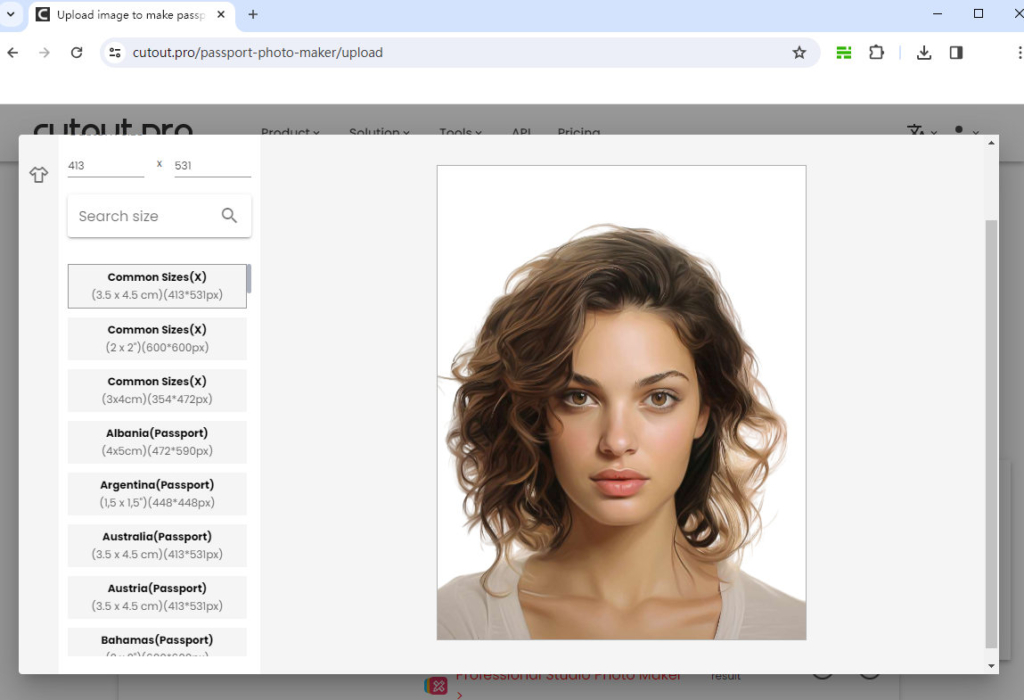The width and height of the screenshot is (1024, 700).
Task: Open the Extensions puzzle icon
Action: coord(876,52)
